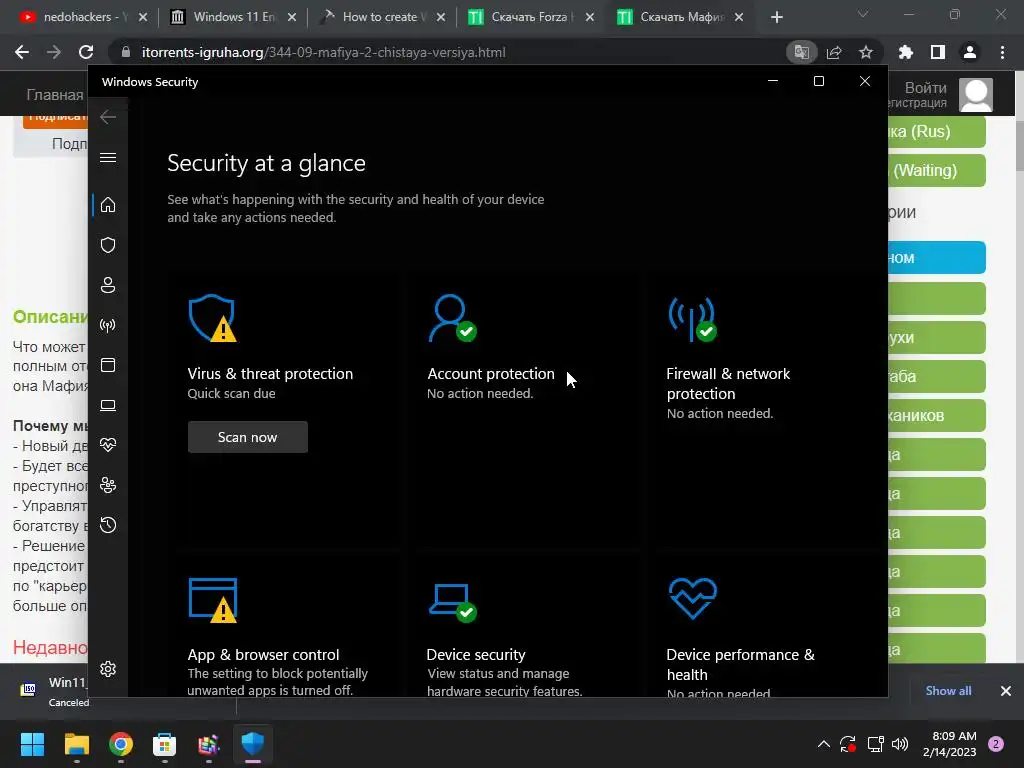1024x768 pixels.
Task: Open Chrome from taskbar
Action: 121,744
